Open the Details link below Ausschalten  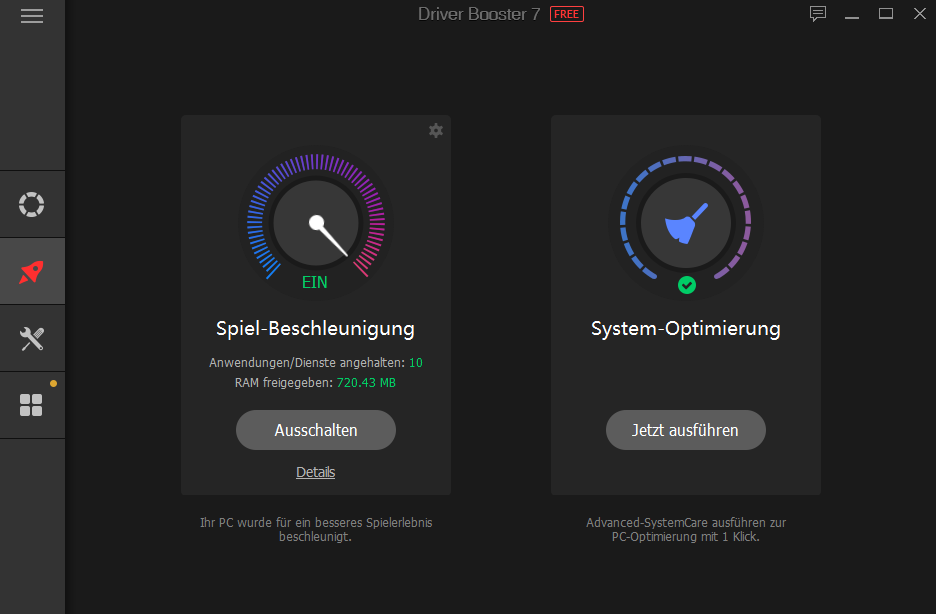pyautogui.click(x=315, y=472)
